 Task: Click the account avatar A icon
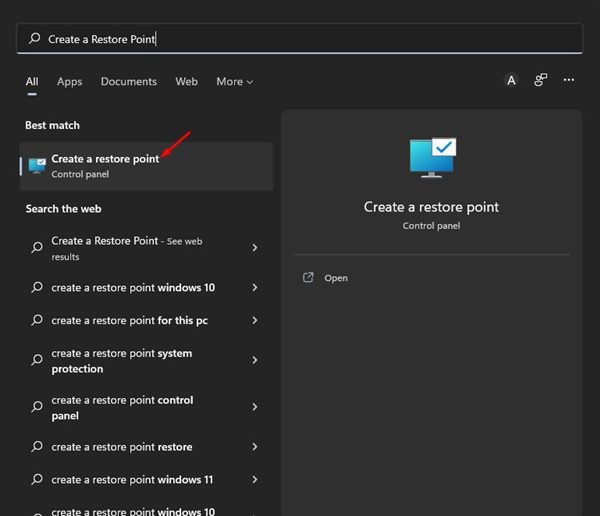(511, 80)
